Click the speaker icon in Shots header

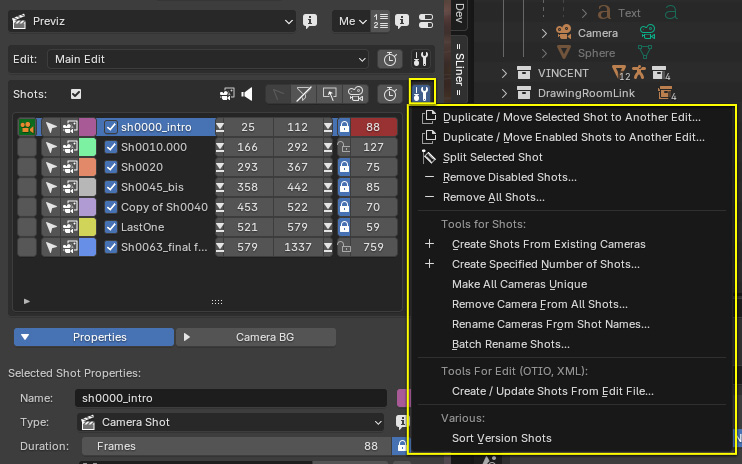coord(248,94)
